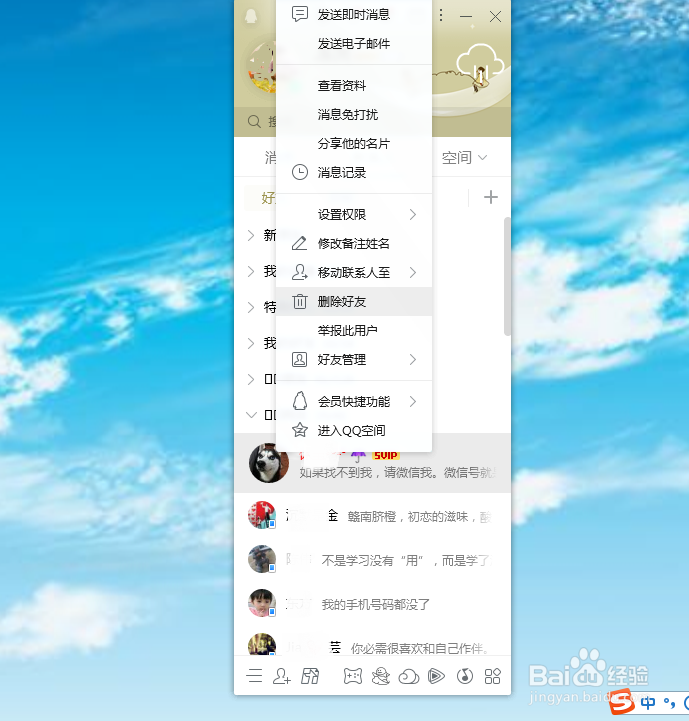Click the person icon beside 移动联系人至
Viewport: 689px width, 721px height.
pyautogui.click(x=300, y=272)
